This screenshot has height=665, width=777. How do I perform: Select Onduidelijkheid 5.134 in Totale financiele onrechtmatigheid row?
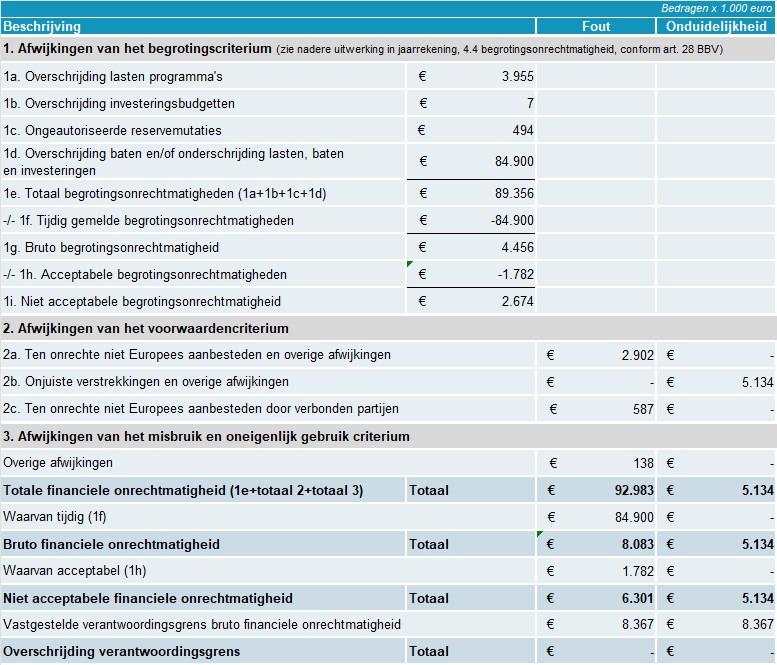point(757,491)
